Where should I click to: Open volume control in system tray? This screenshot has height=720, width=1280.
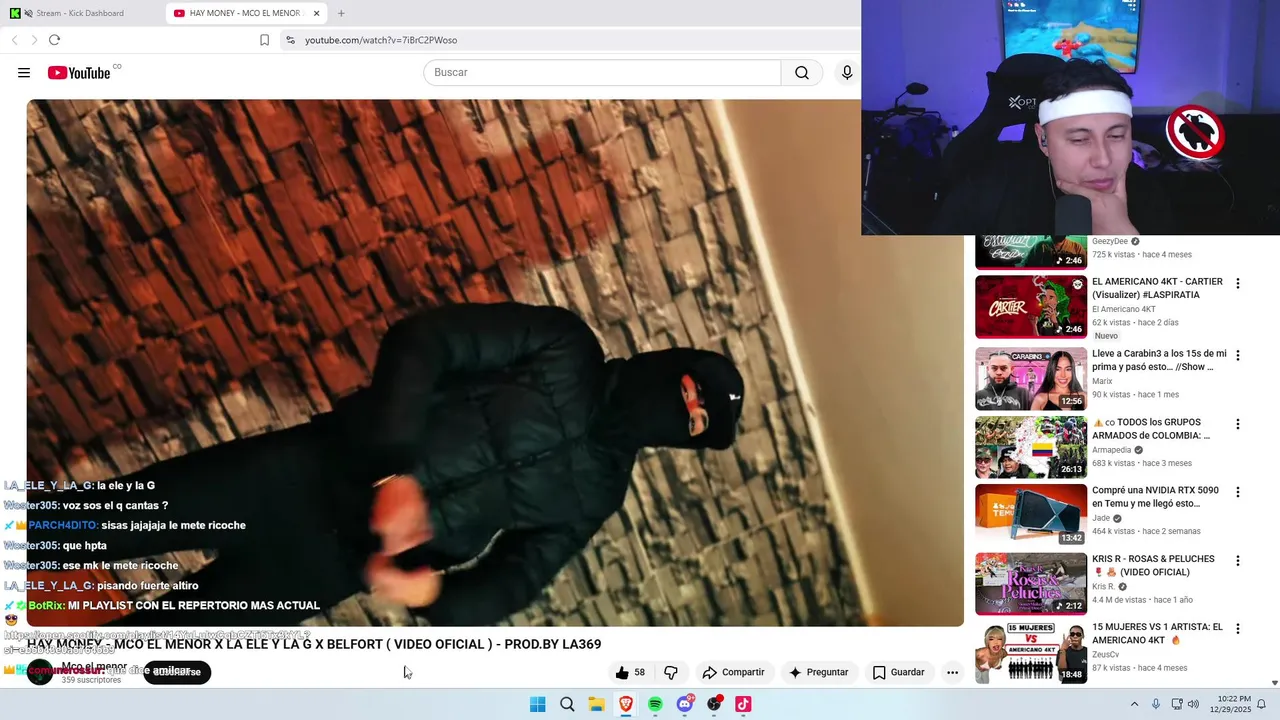pos(1193,704)
